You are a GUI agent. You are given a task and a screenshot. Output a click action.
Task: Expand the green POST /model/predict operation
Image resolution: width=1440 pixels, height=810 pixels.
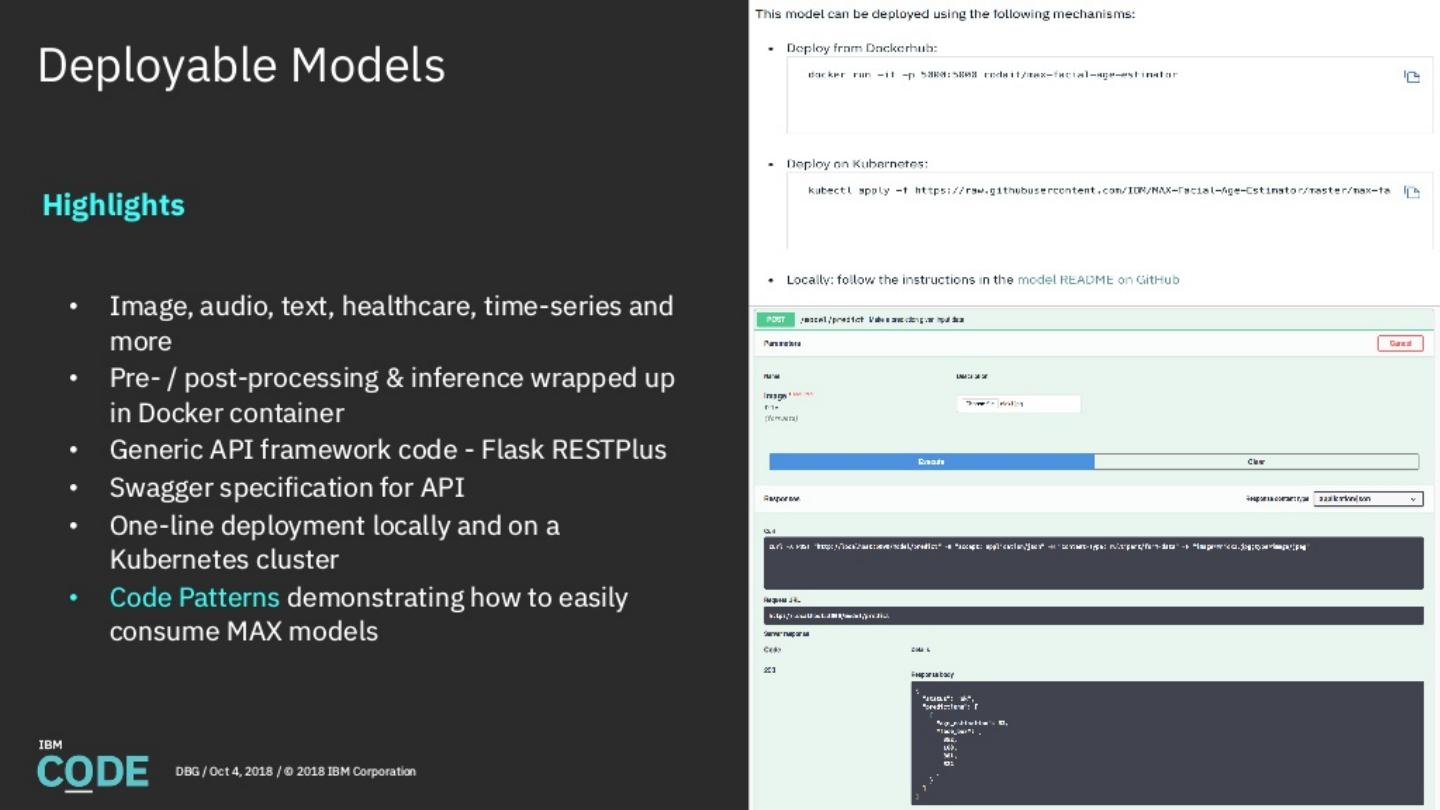point(1094,319)
